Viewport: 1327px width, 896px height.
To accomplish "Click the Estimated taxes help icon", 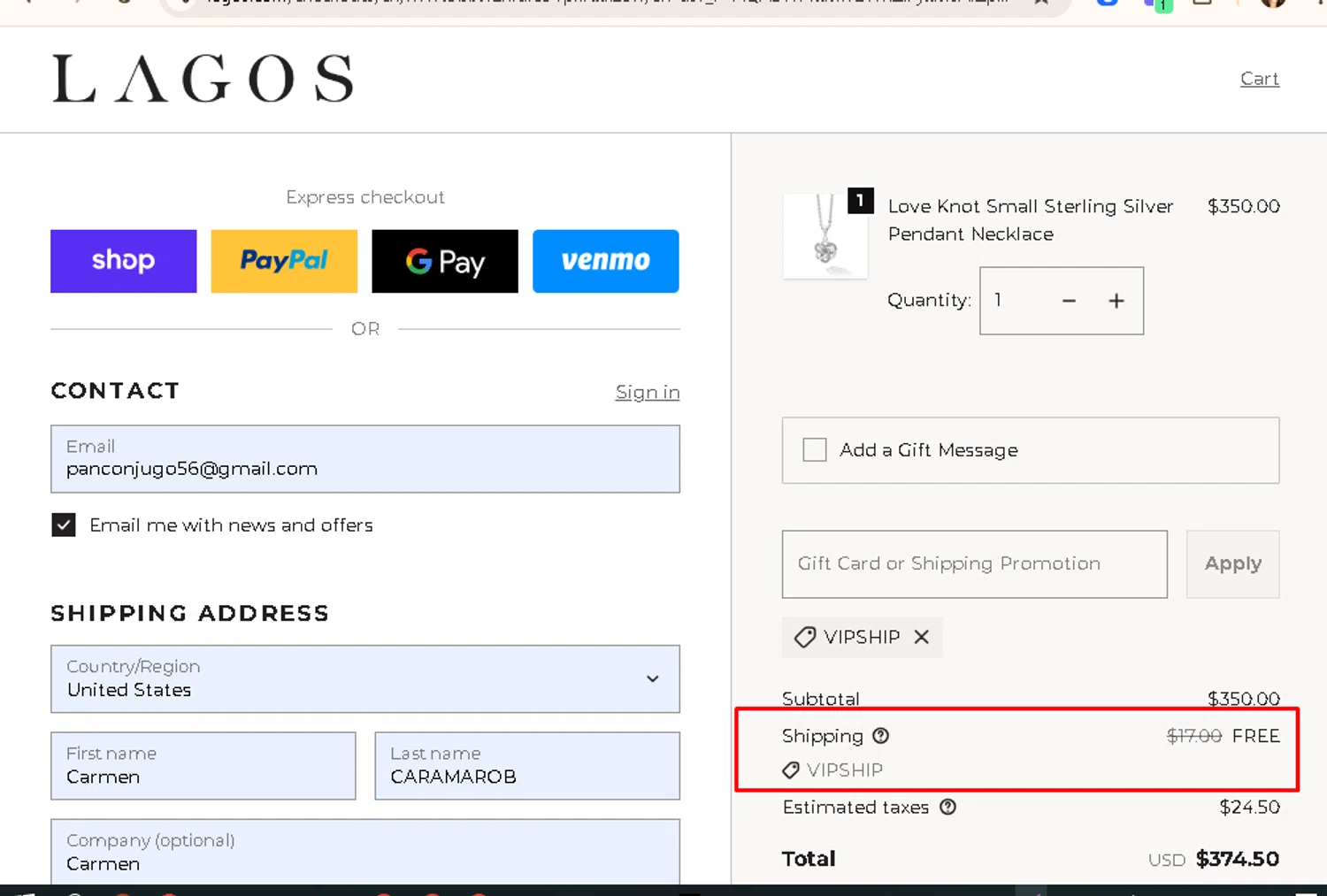I will [x=948, y=807].
